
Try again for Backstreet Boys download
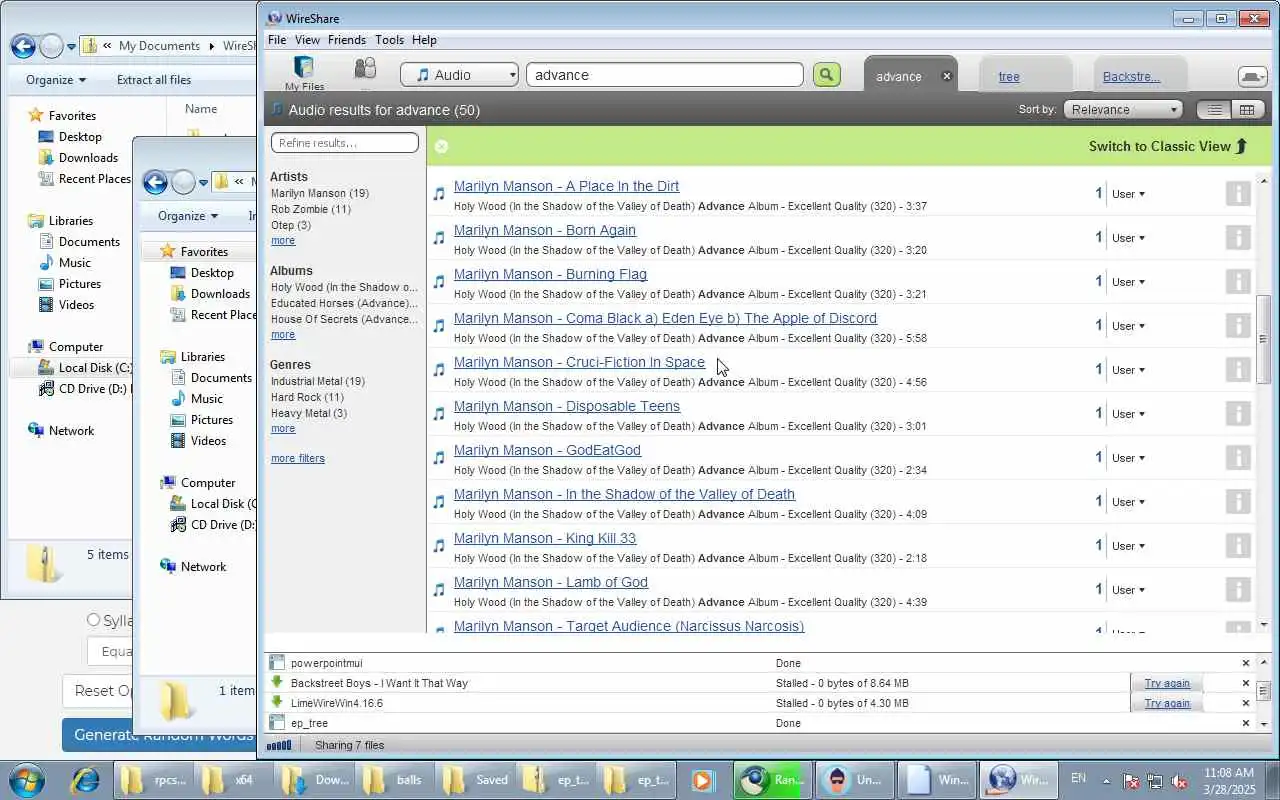coord(1167,683)
